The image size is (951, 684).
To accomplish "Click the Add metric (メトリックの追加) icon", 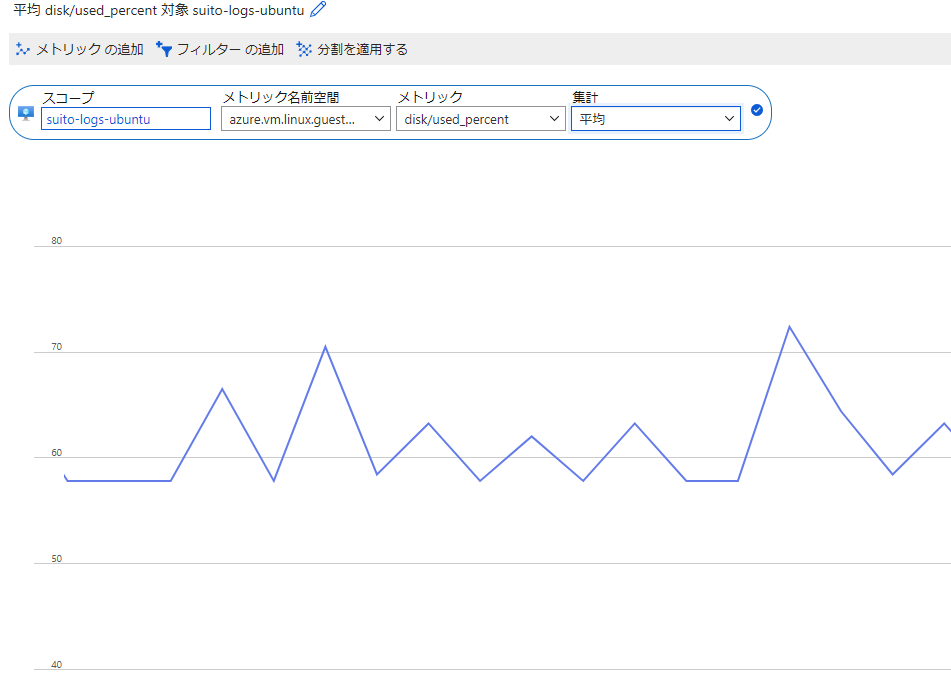I will (23, 49).
